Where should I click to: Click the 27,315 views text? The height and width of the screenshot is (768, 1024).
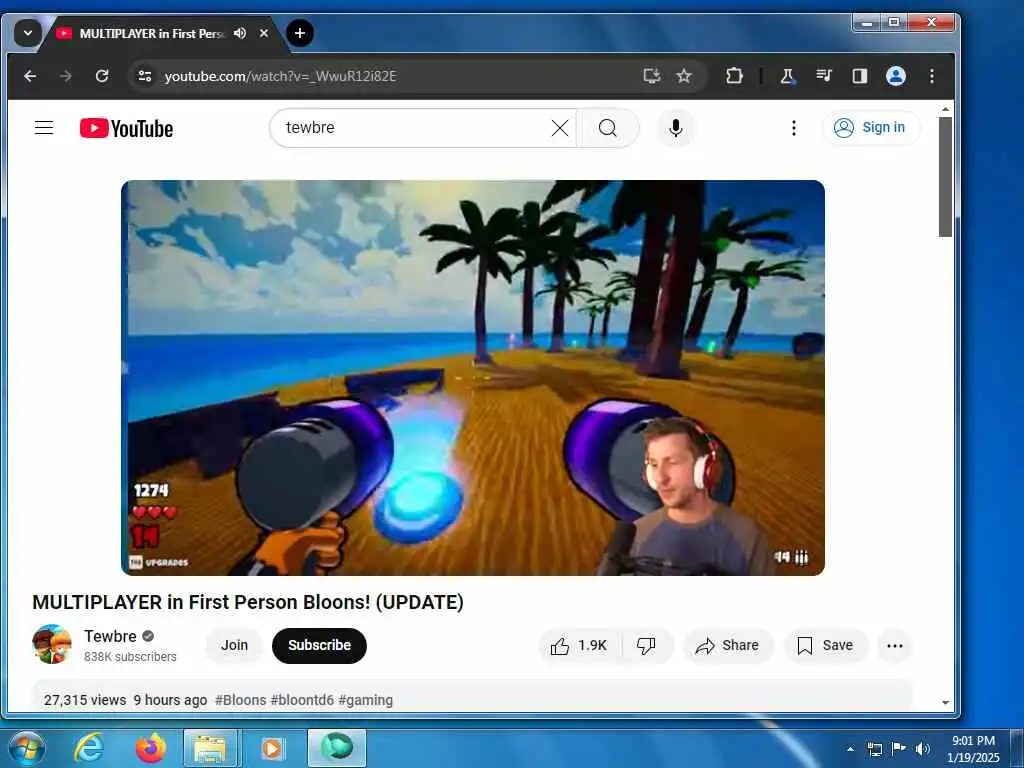tap(85, 700)
